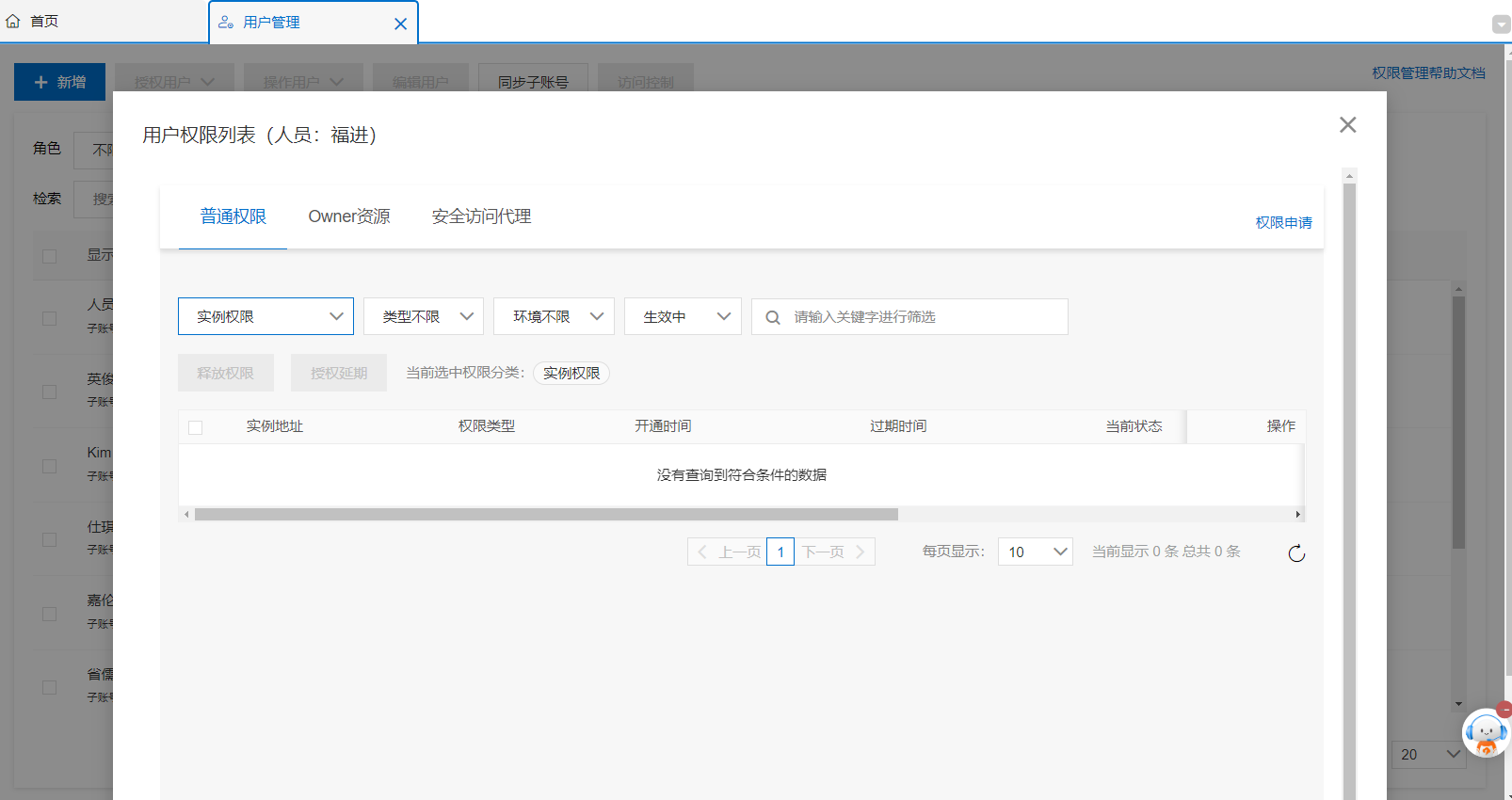The image size is (1512, 800).
Task: Select the 普通权限 tab
Action: tap(233, 216)
